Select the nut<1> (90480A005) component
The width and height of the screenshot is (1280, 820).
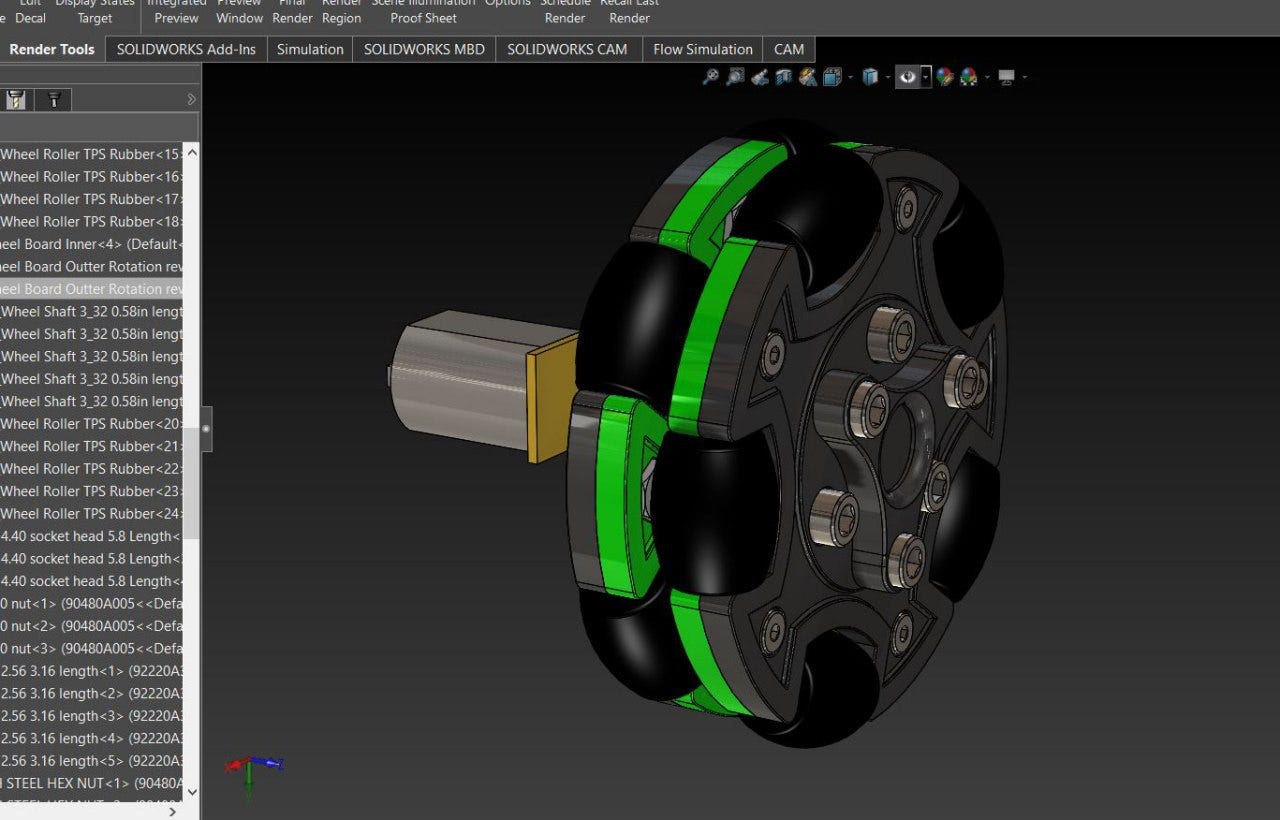(x=92, y=604)
